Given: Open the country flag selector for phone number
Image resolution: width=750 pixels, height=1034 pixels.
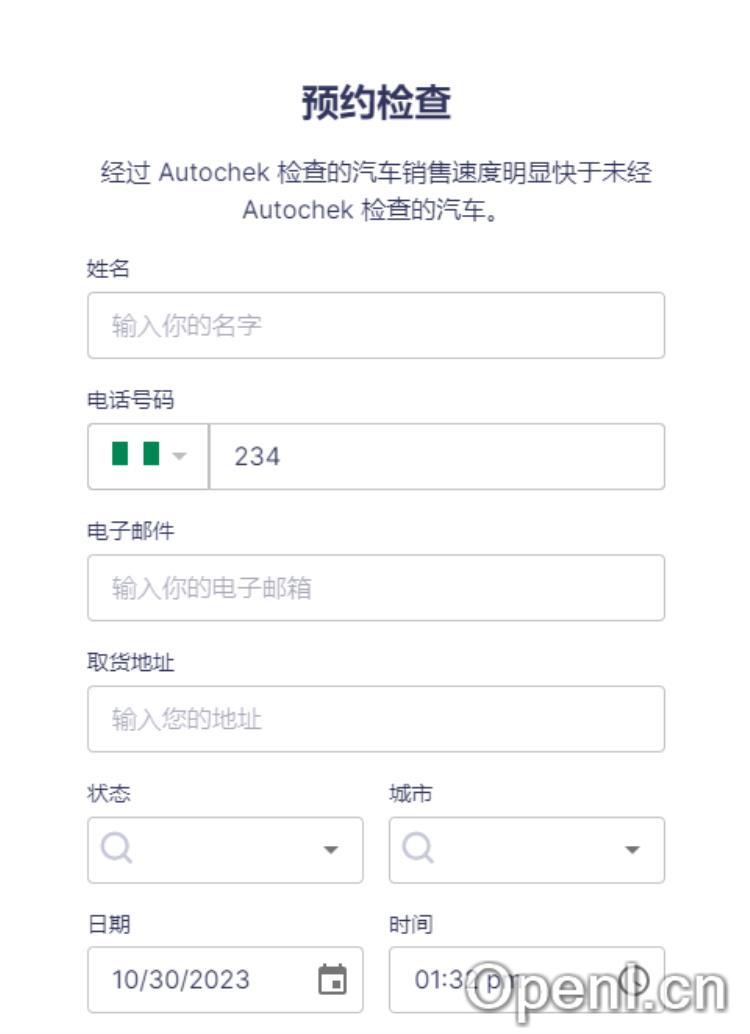Looking at the screenshot, I should [x=148, y=456].
